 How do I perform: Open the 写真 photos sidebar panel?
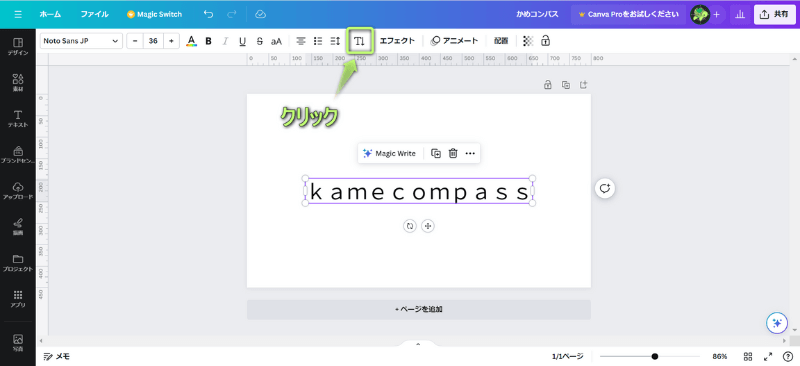pos(18,342)
